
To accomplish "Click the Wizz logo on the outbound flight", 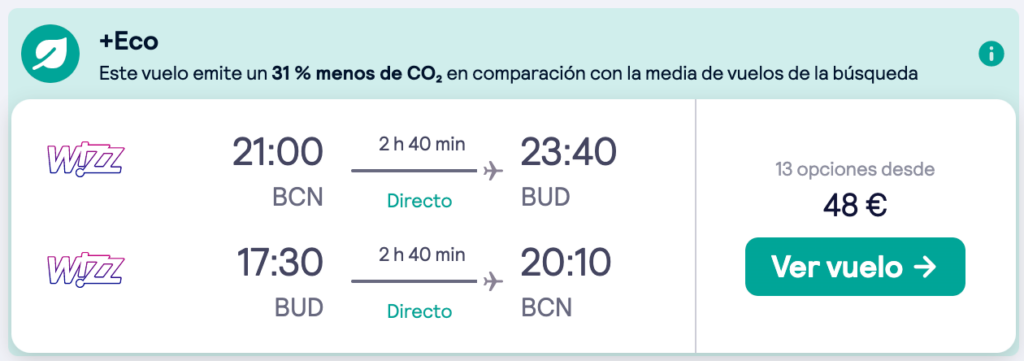I will [x=85, y=160].
